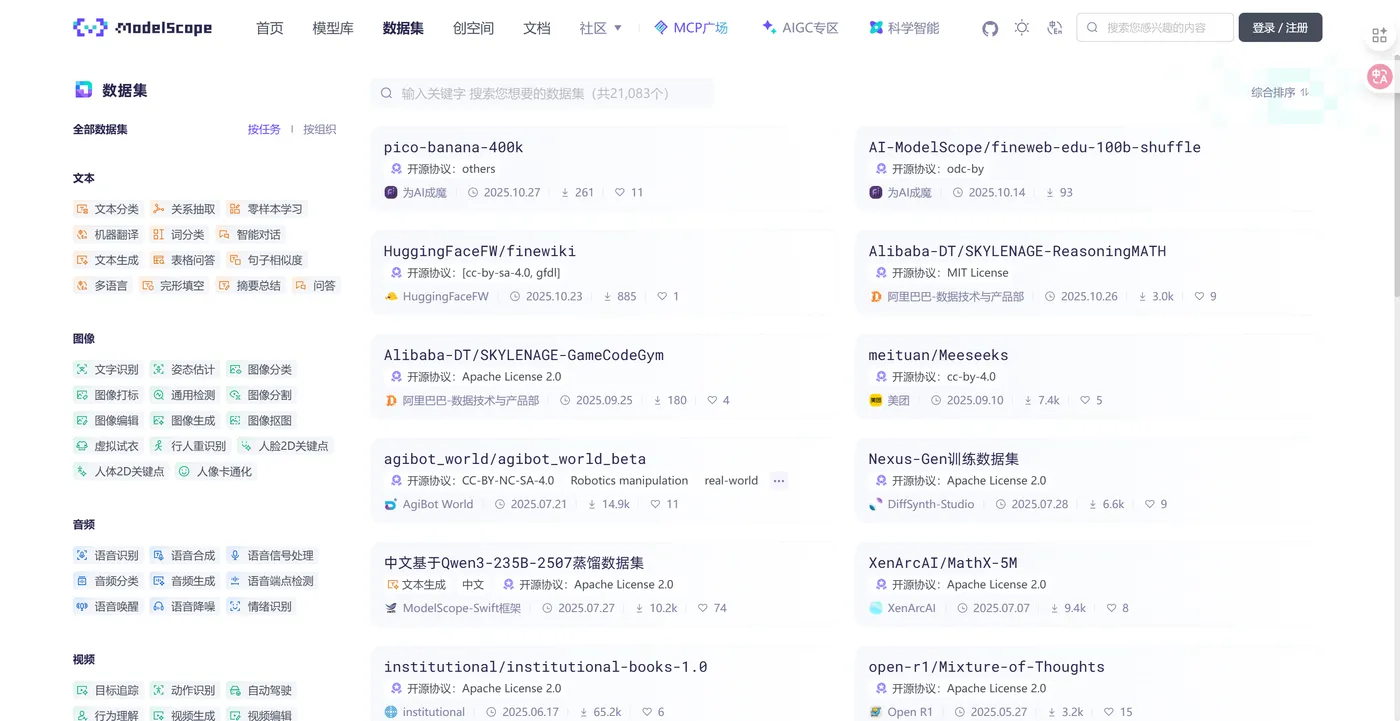Click the dataset keyword search input field
The image size is (1400, 721).
pos(542,92)
